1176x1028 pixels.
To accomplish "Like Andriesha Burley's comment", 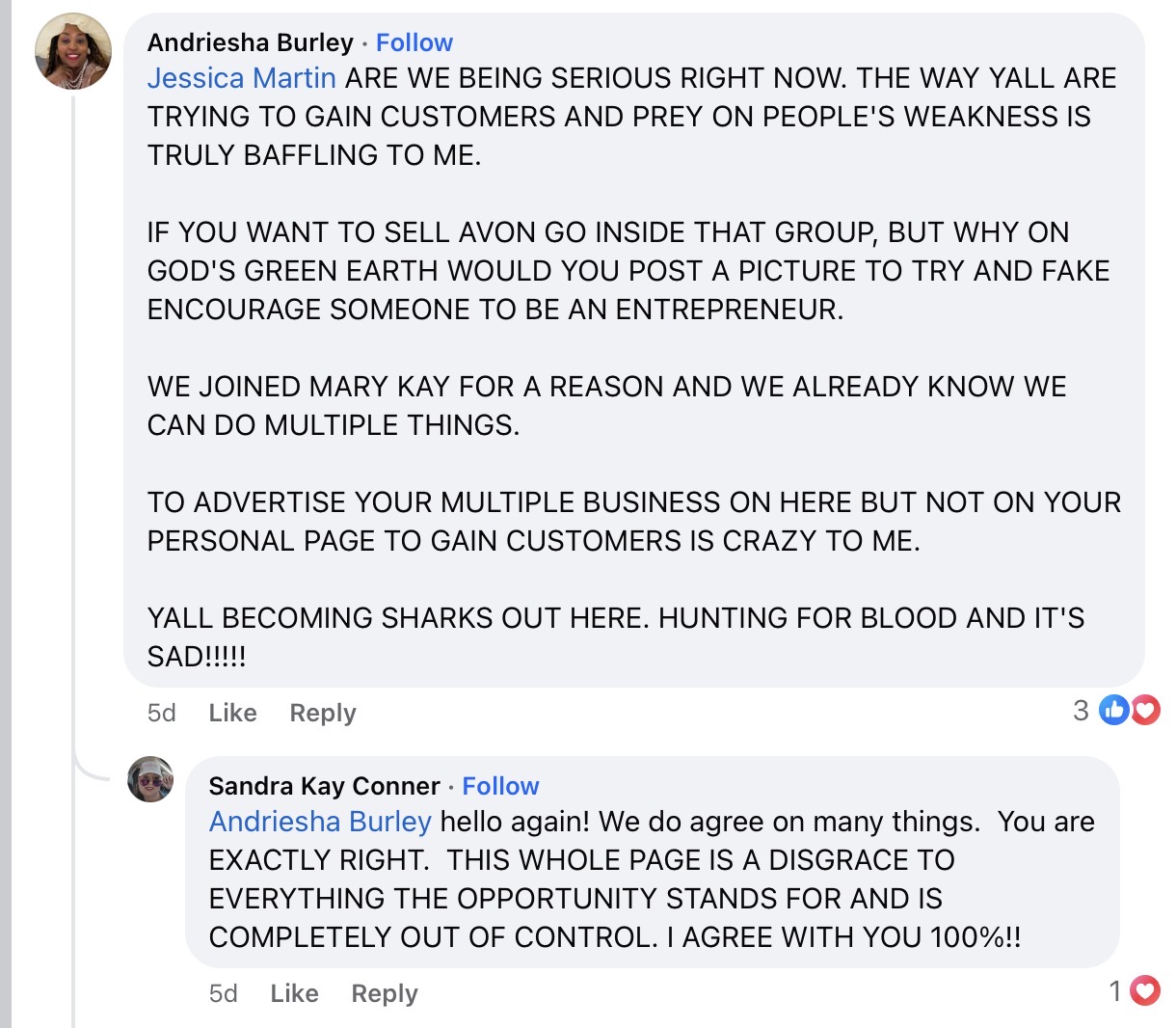I will pyautogui.click(x=232, y=713).
